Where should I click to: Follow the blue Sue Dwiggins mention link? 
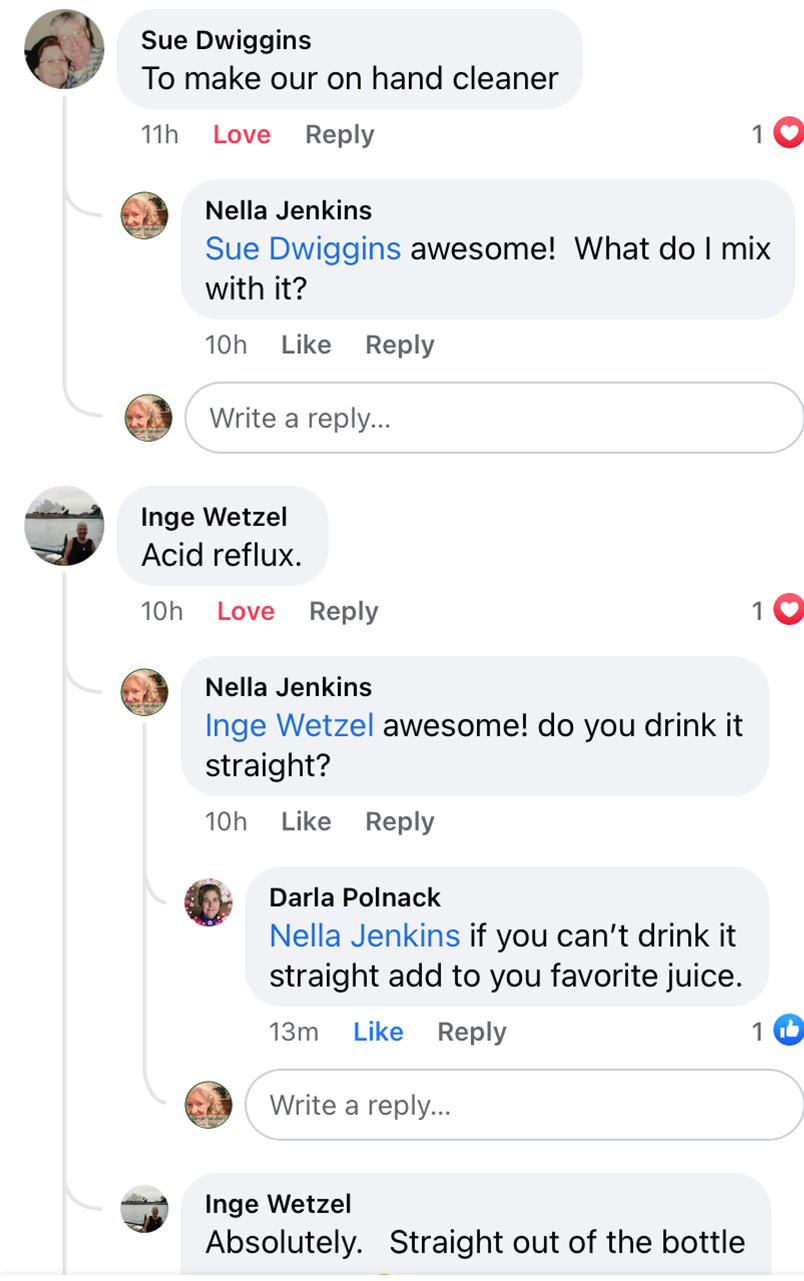(x=303, y=248)
